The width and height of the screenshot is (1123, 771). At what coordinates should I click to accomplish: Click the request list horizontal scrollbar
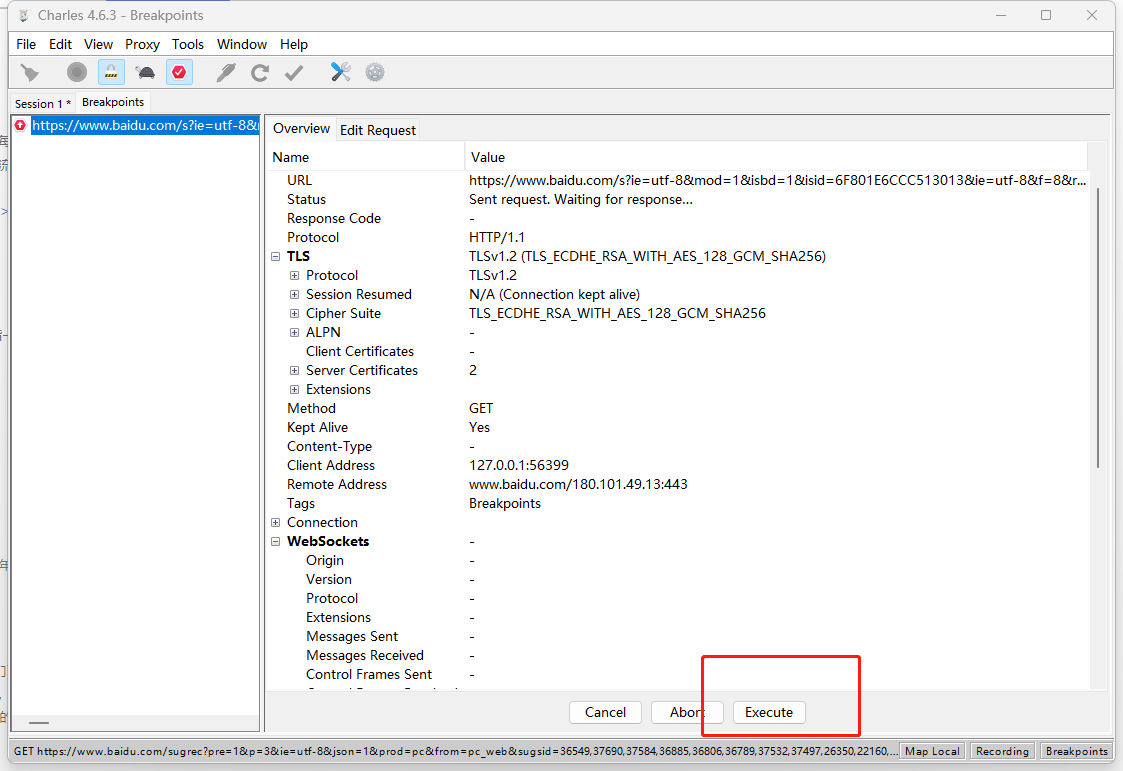[39, 723]
